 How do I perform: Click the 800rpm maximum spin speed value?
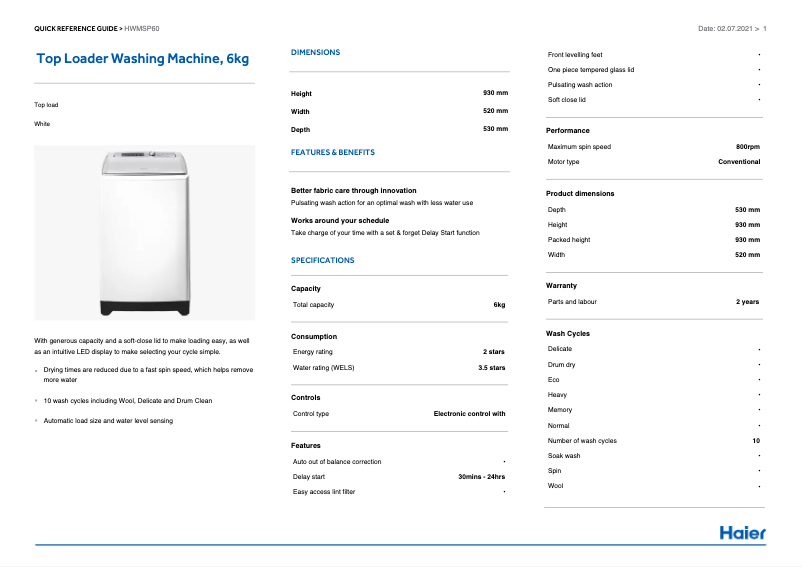click(x=747, y=146)
